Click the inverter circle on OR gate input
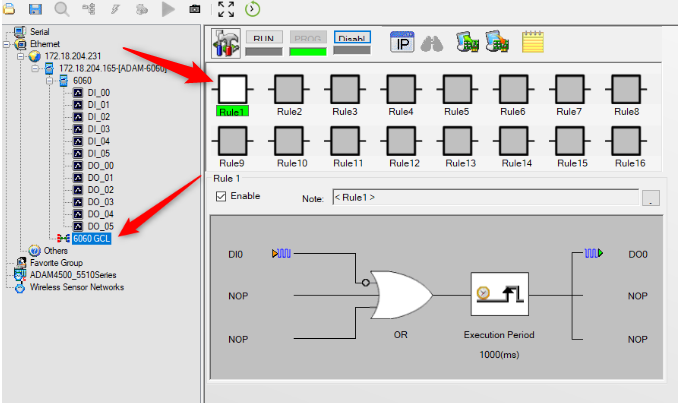This screenshot has width=678, height=403. click(x=365, y=283)
